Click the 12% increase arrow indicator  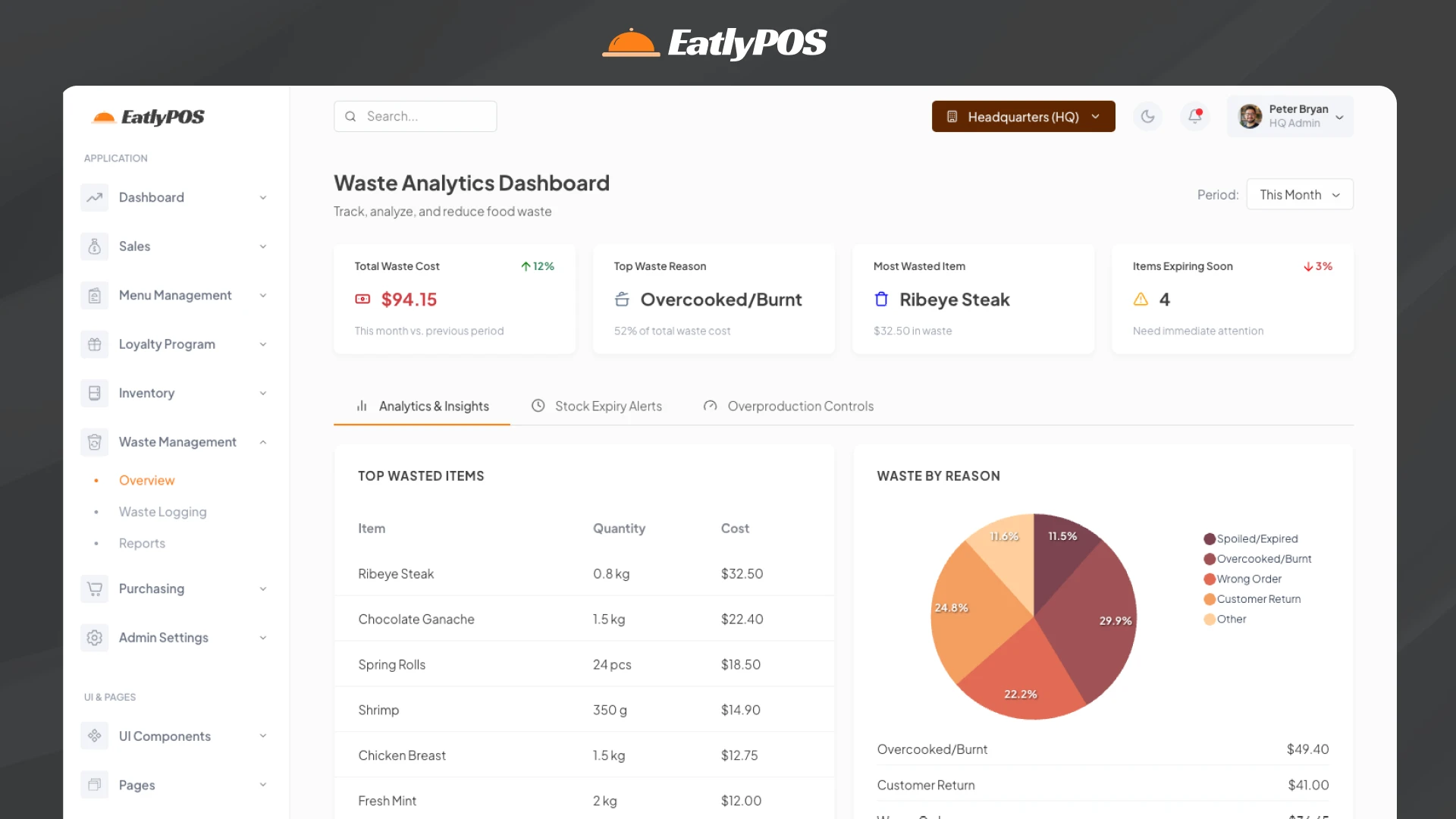click(537, 266)
